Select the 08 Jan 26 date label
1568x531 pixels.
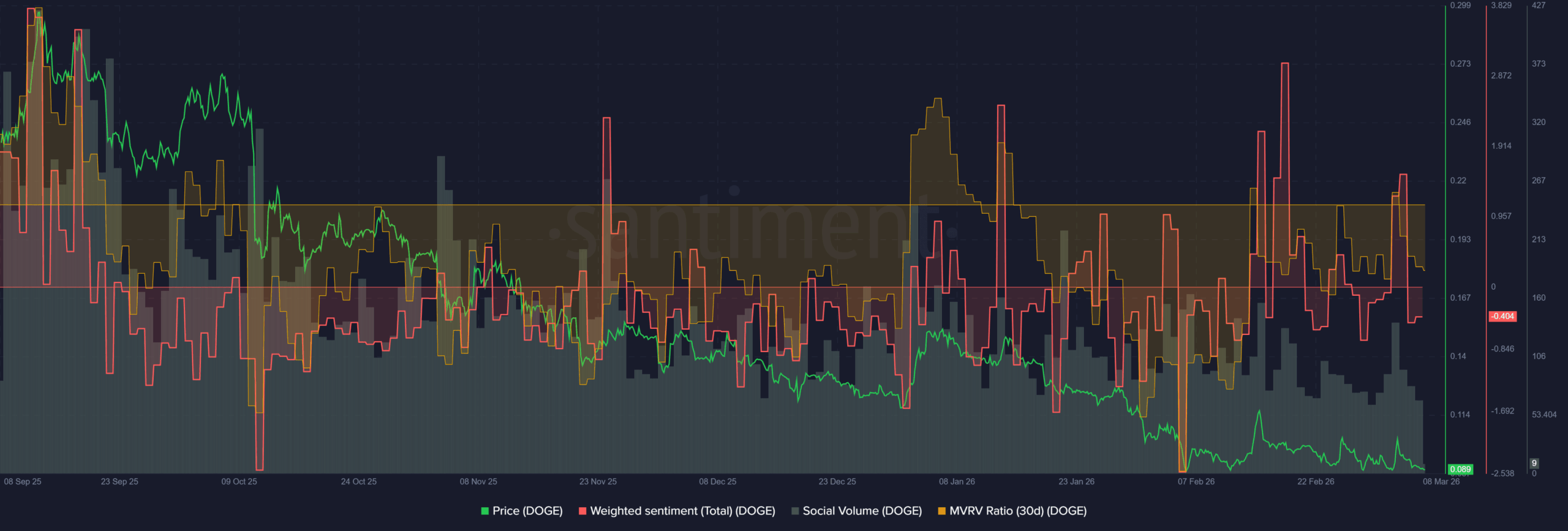click(x=957, y=481)
